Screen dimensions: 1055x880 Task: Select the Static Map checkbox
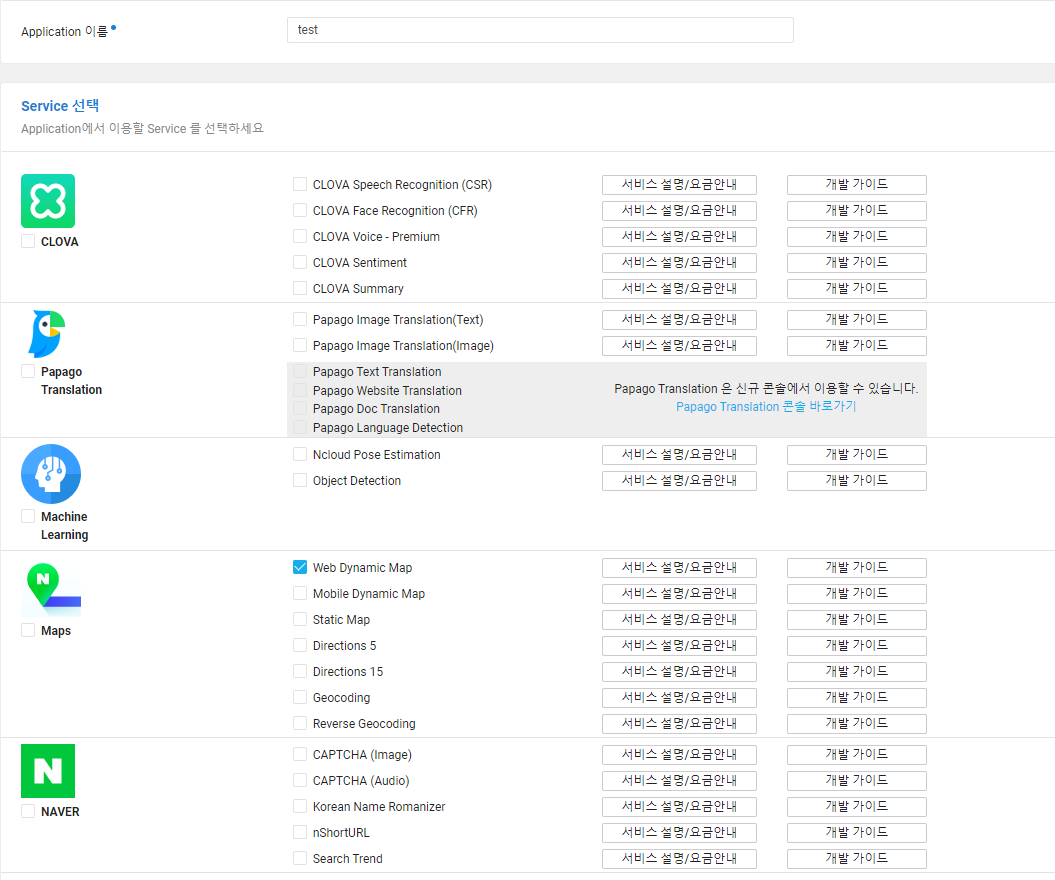[x=300, y=619]
